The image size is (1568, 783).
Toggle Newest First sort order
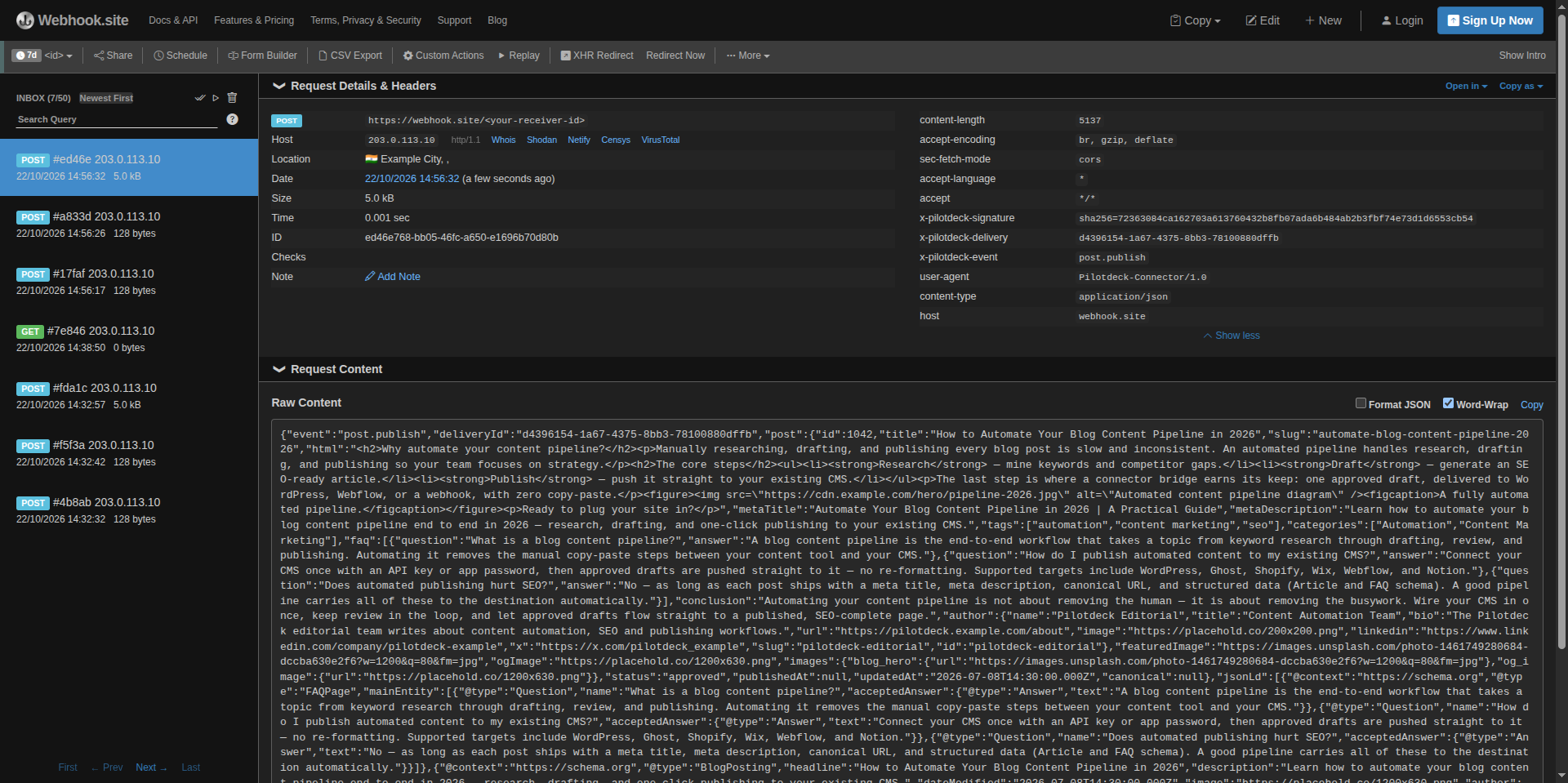click(106, 98)
